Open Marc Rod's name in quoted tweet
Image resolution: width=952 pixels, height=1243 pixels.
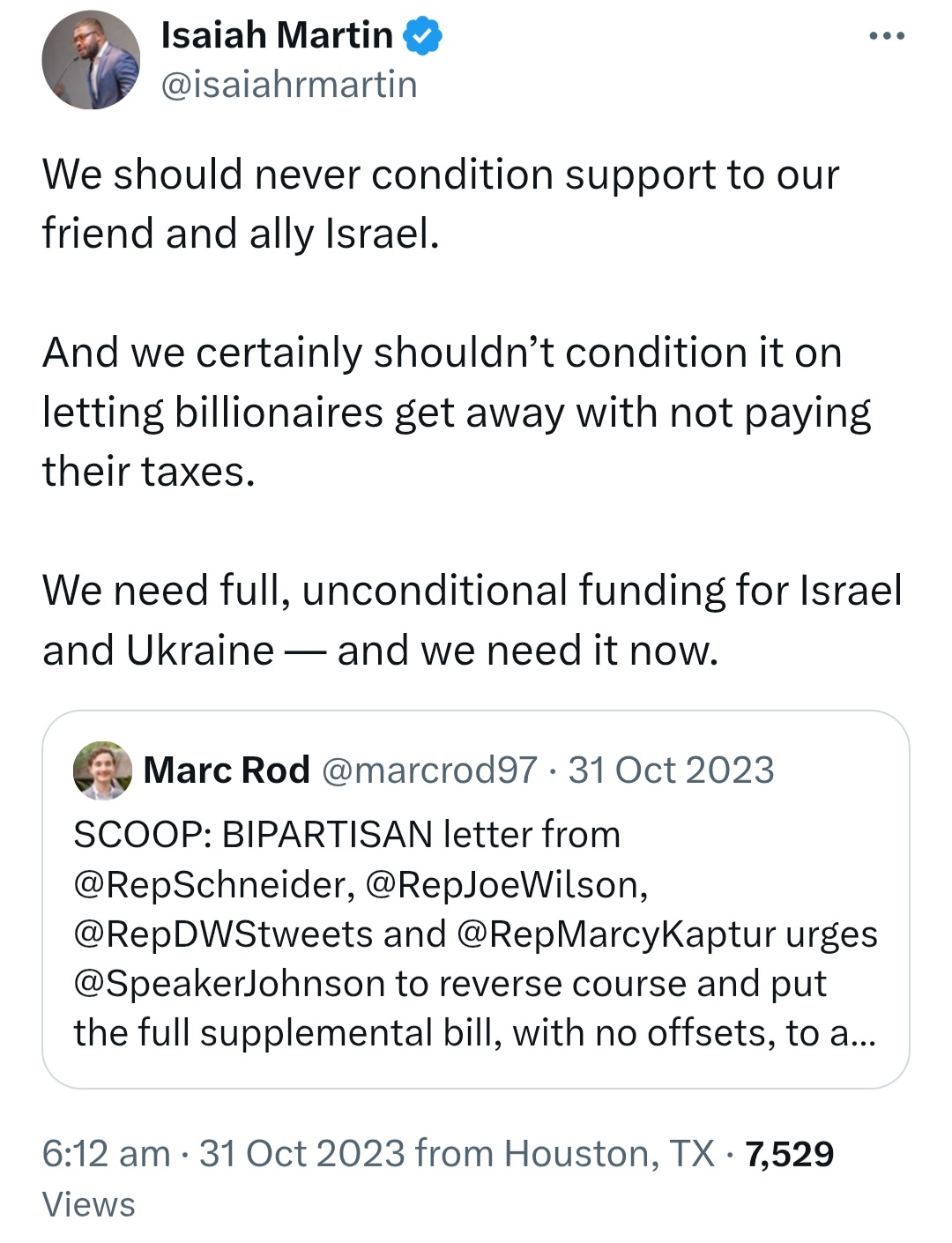(x=227, y=770)
